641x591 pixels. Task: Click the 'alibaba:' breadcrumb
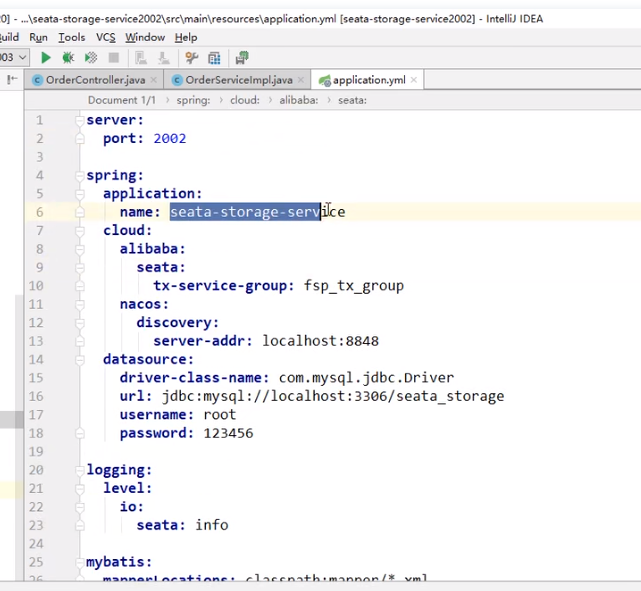[x=299, y=101]
